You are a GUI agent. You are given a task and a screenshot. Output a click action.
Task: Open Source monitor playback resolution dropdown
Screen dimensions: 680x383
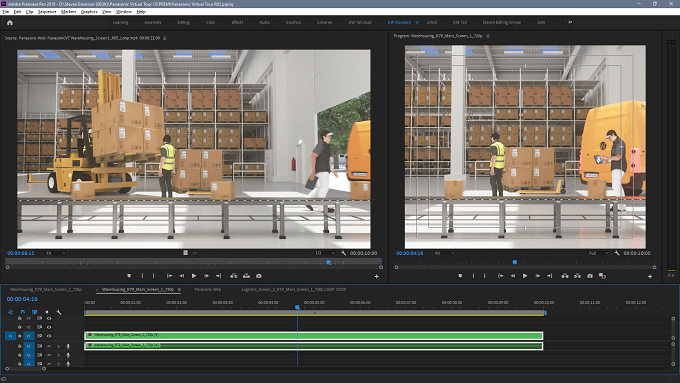(x=325, y=253)
